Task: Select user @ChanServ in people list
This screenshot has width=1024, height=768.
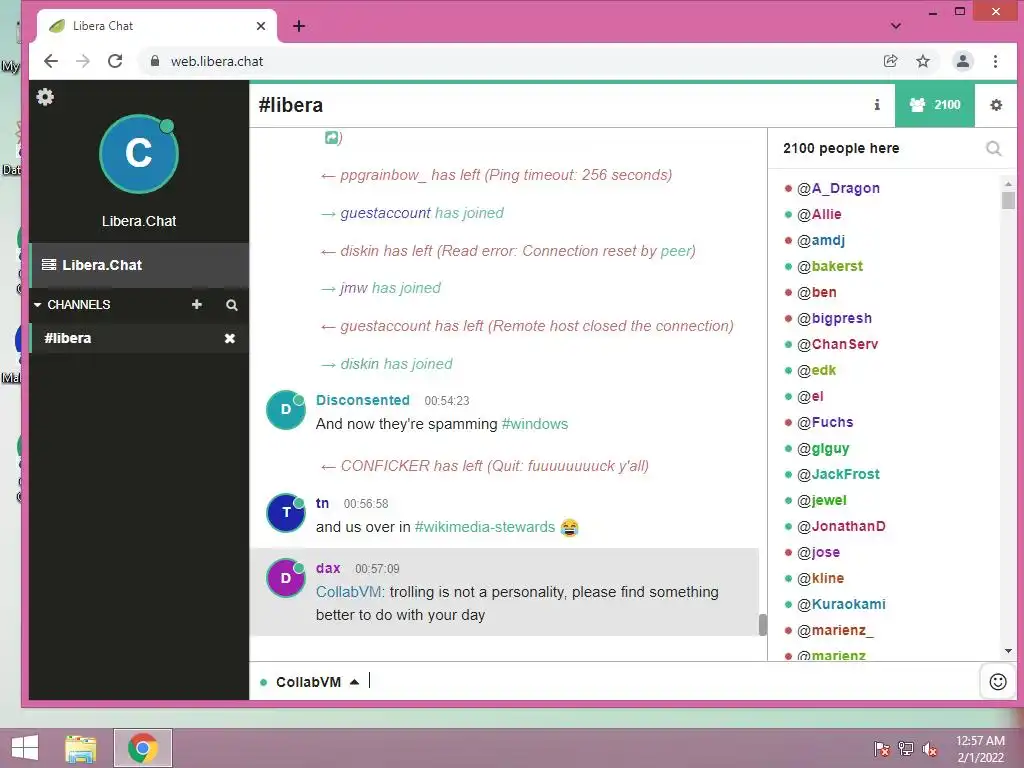Action: point(837,344)
